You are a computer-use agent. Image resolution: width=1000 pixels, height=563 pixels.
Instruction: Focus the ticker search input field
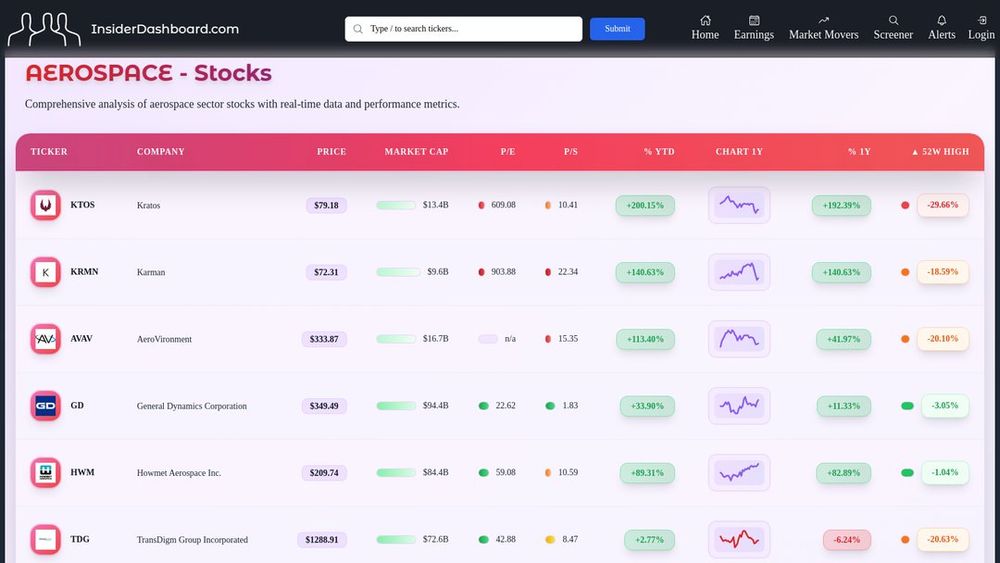tap(463, 29)
